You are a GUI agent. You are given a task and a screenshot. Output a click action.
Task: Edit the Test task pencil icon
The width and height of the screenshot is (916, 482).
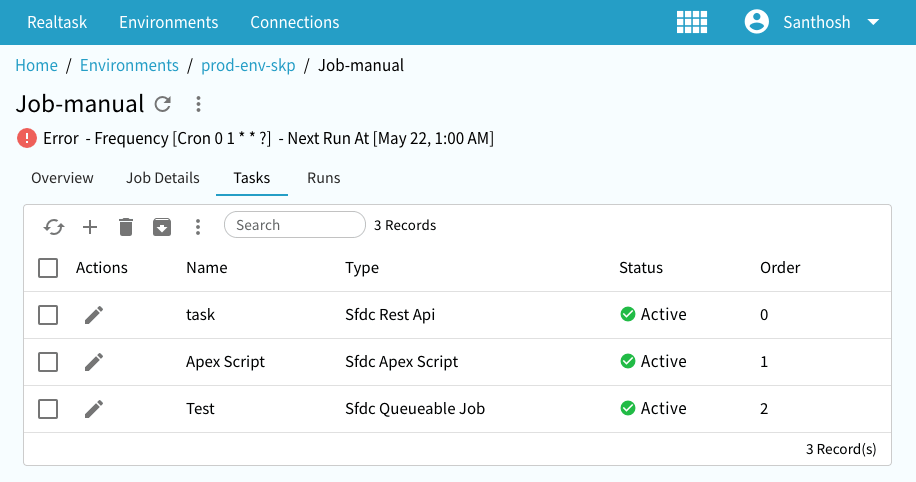point(94,409)
